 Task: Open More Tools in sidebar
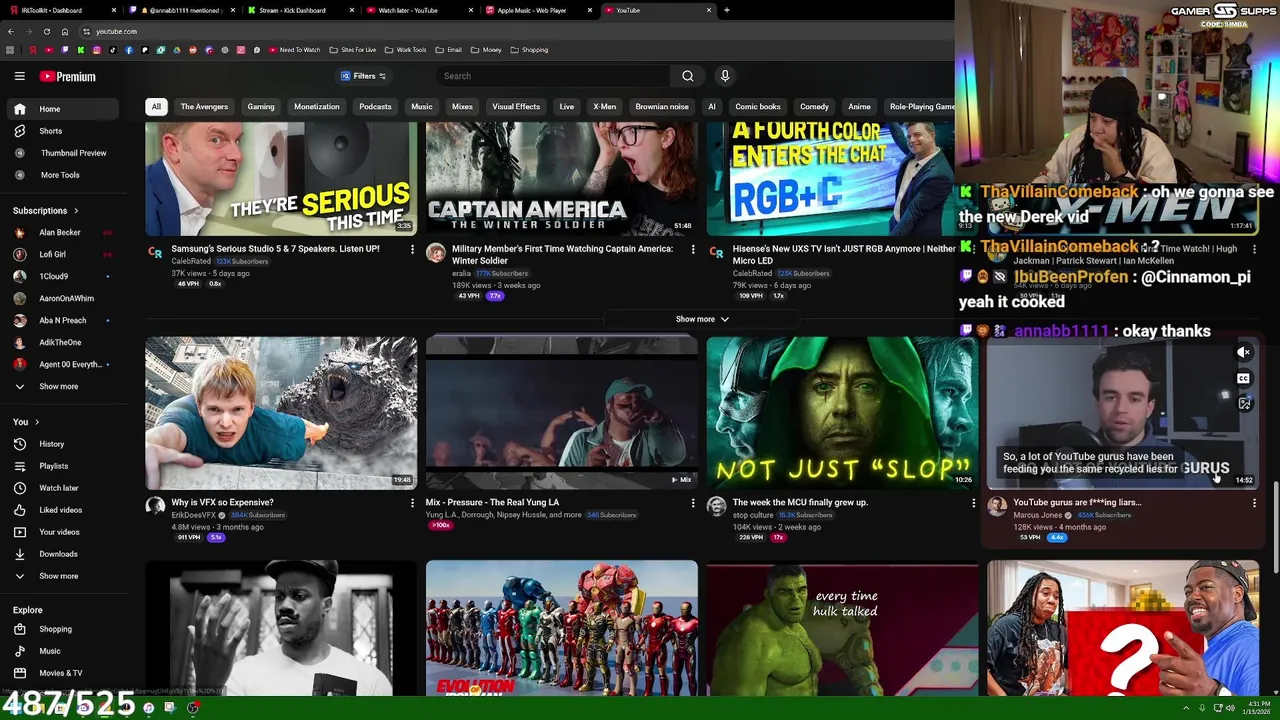60,175
